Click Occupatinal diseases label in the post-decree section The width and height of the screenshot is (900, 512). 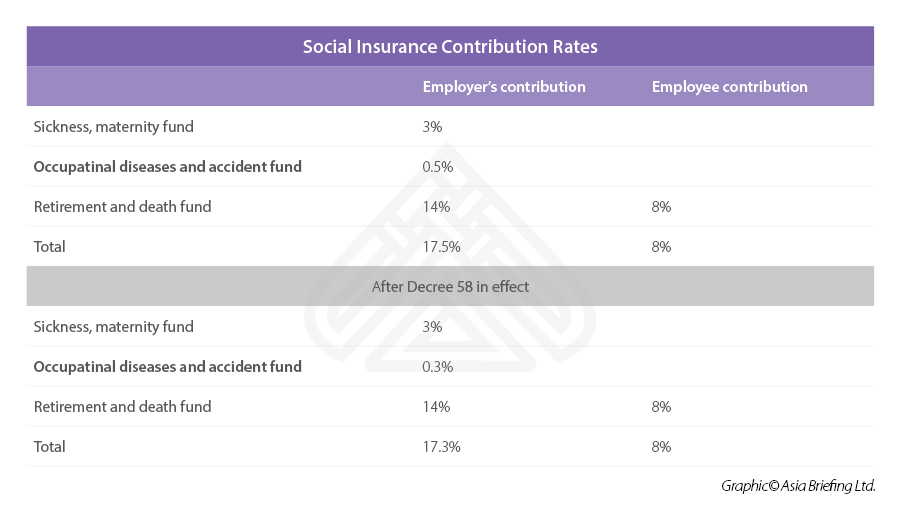[x=167, y=367]
